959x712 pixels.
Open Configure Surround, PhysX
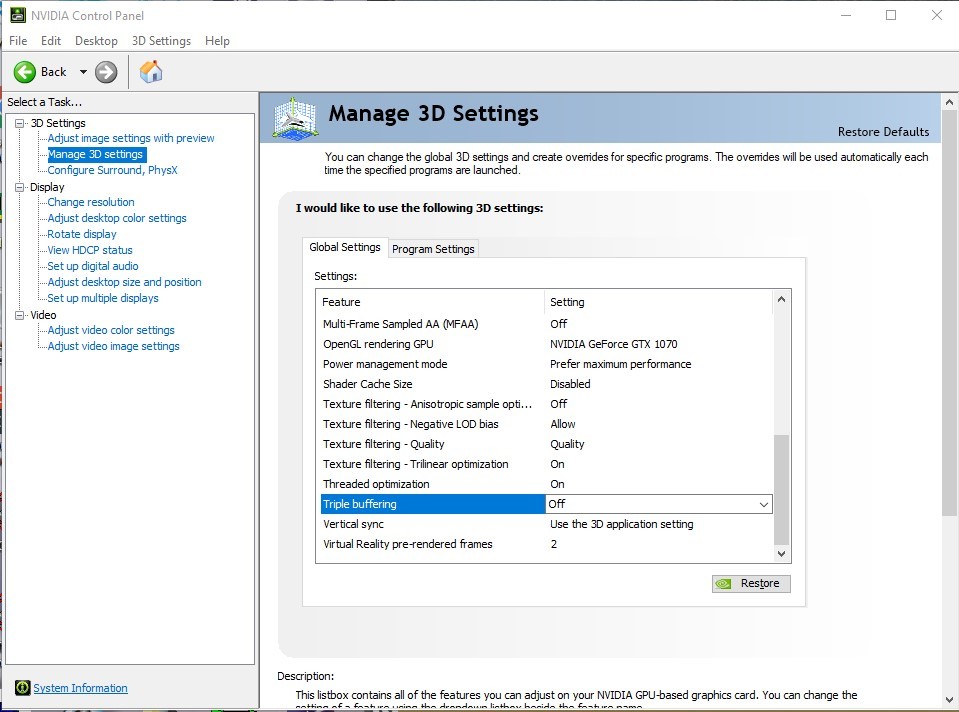point(113,170)
